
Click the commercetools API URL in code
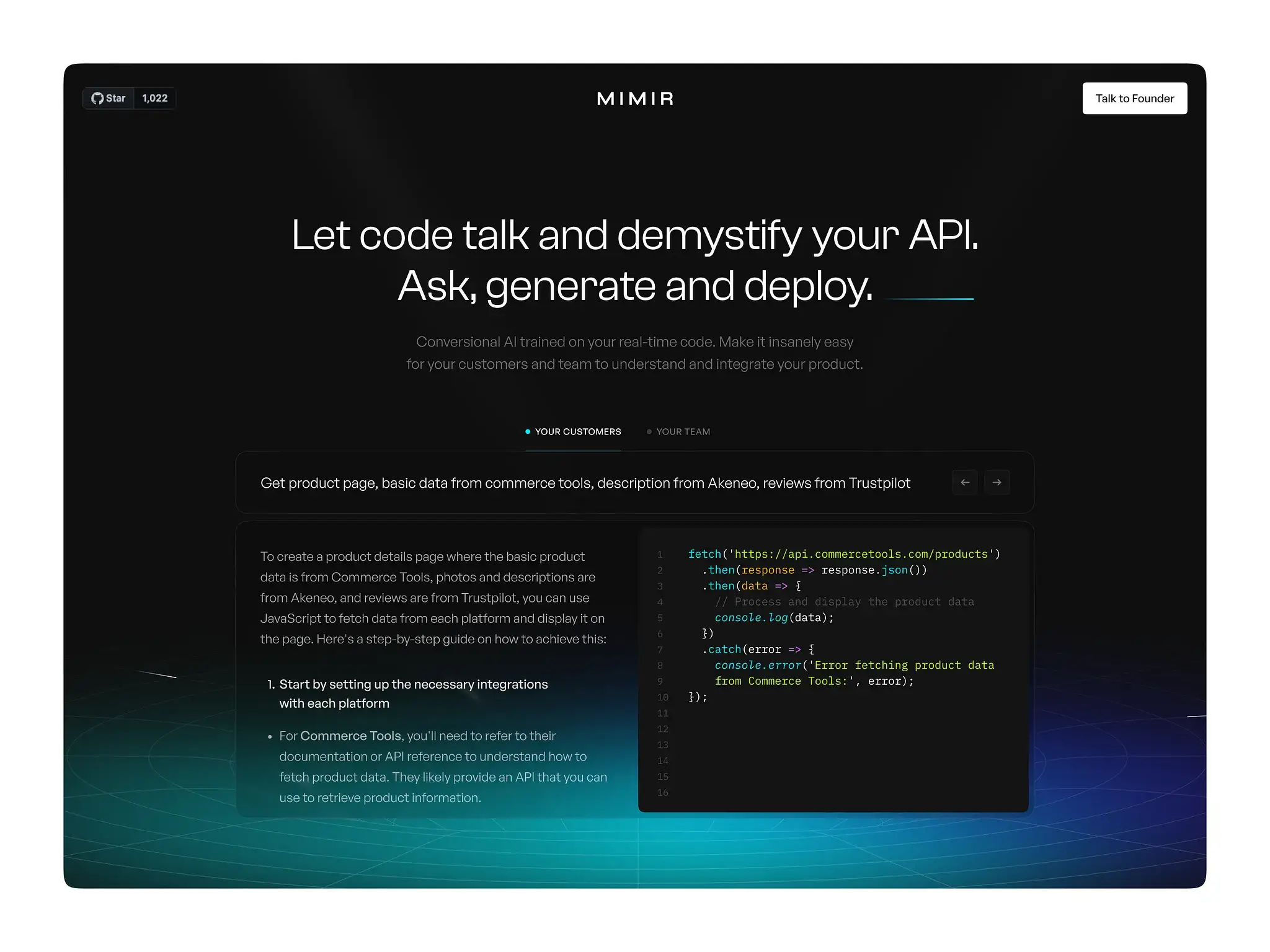(861, 554)
